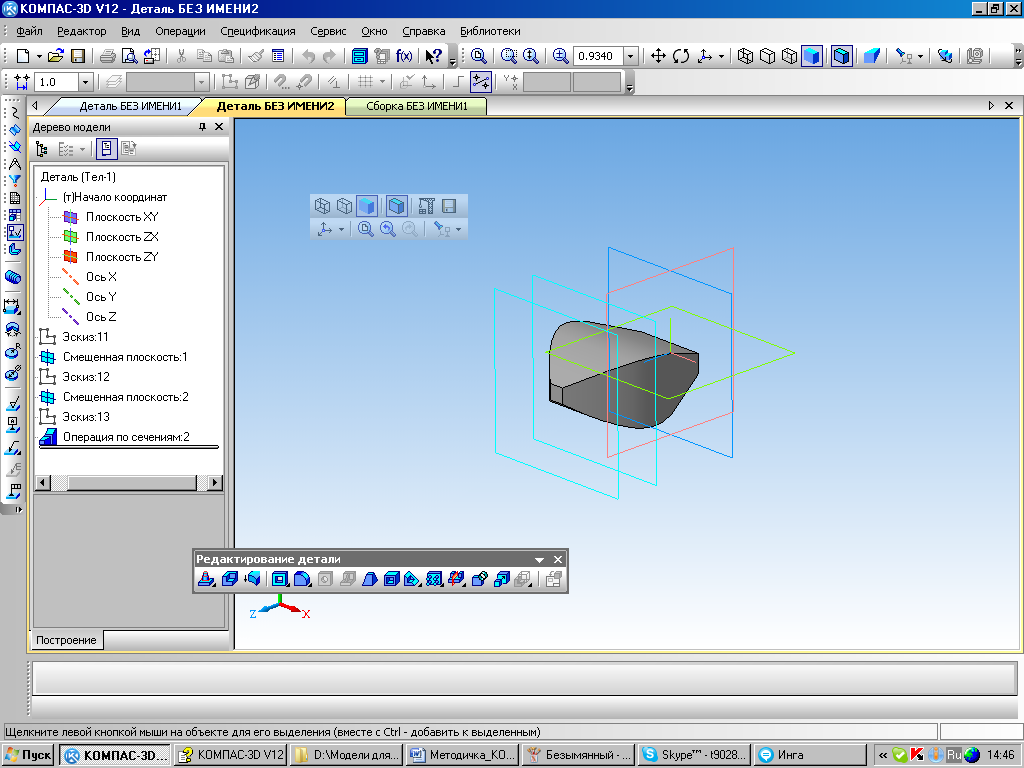This screenshot has height=768, width=1024.
Task: Select Плоскость ZX in model tree
Action: coord(122,236)
